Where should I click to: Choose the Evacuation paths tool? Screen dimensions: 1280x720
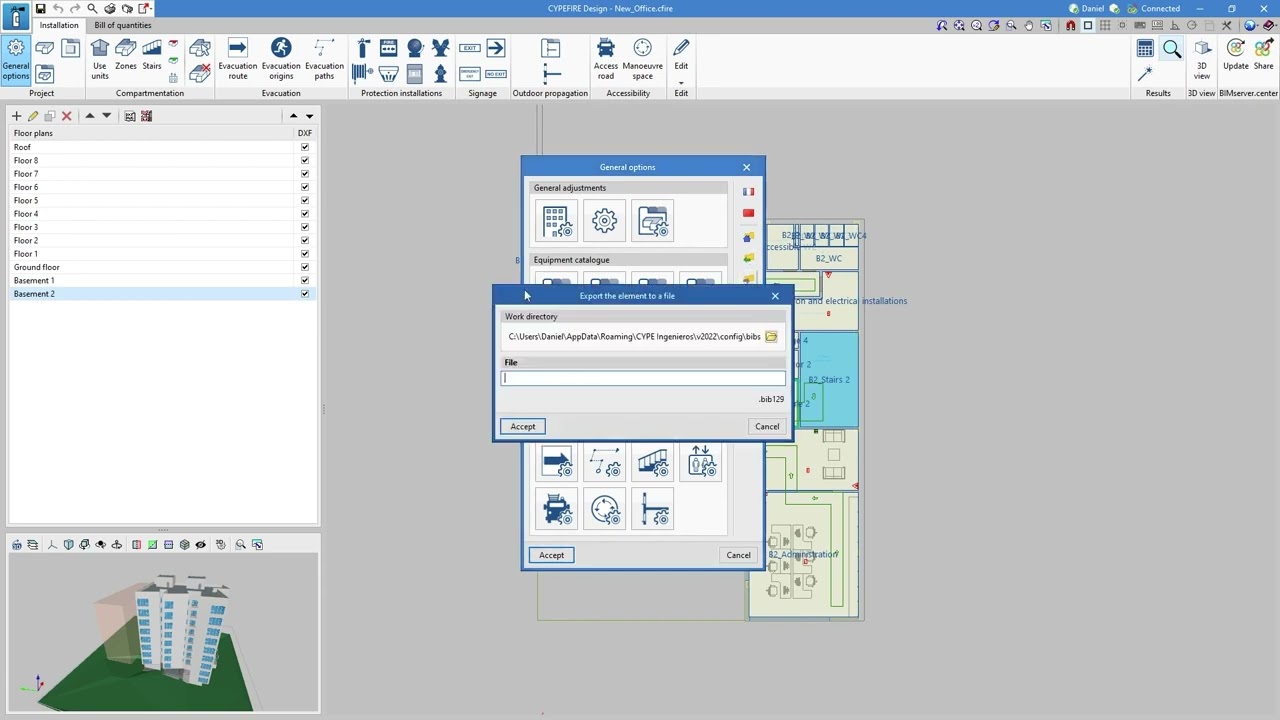coord(324,59)
